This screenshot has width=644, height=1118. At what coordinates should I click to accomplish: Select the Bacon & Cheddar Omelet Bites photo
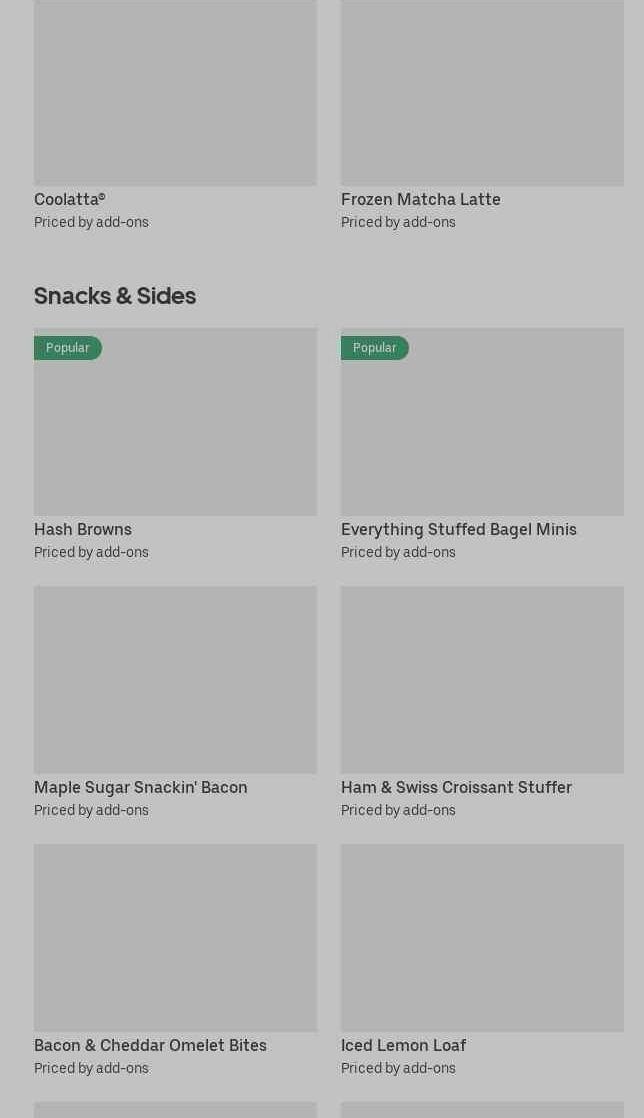tap(175, 937)
